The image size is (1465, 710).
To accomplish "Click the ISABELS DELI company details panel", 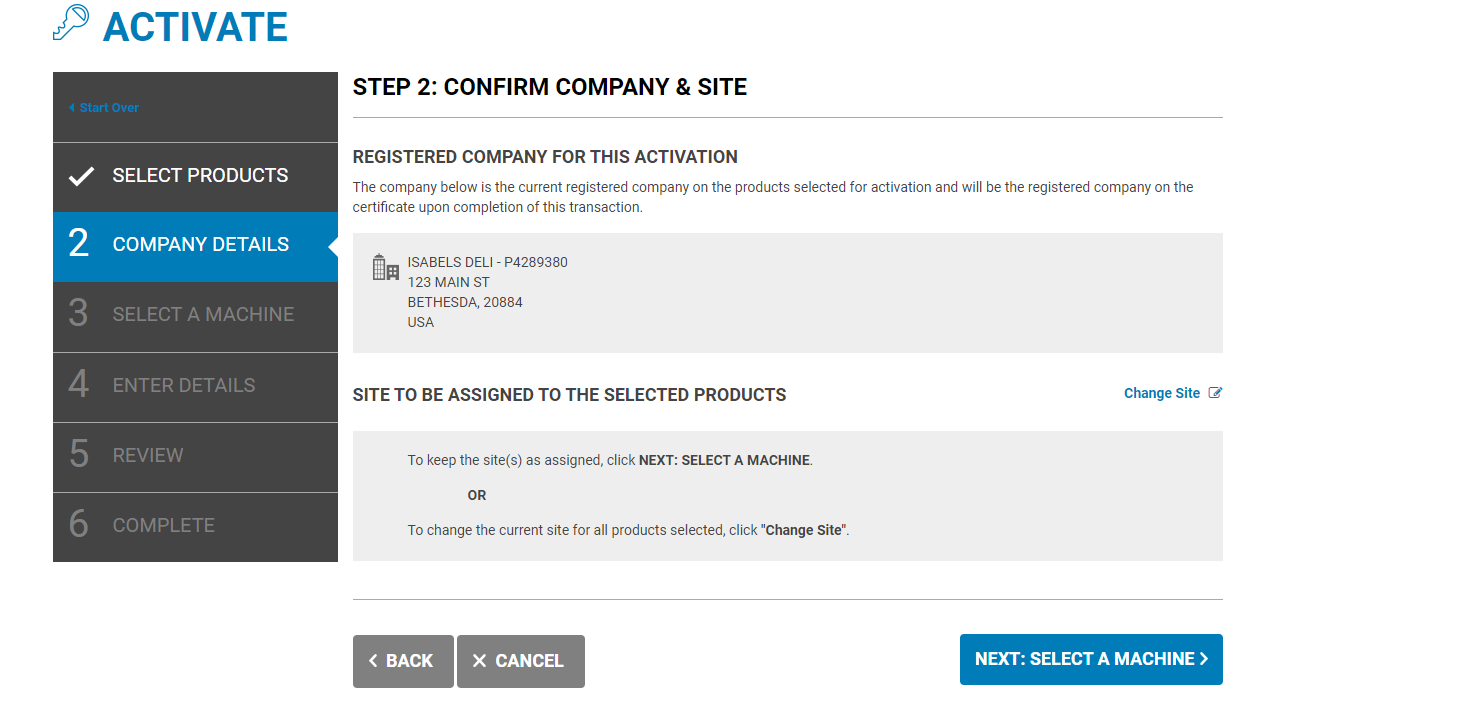I will pyautogui.click(x=787, y=292).
